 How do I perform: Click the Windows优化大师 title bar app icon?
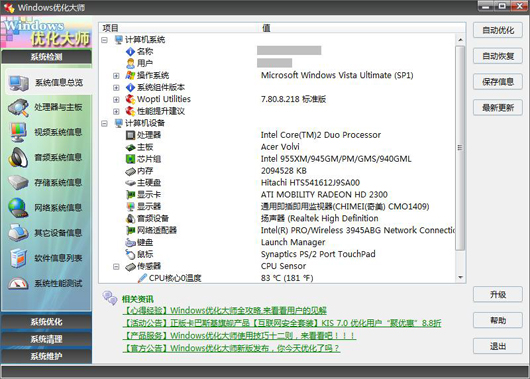tap(9, 7)
